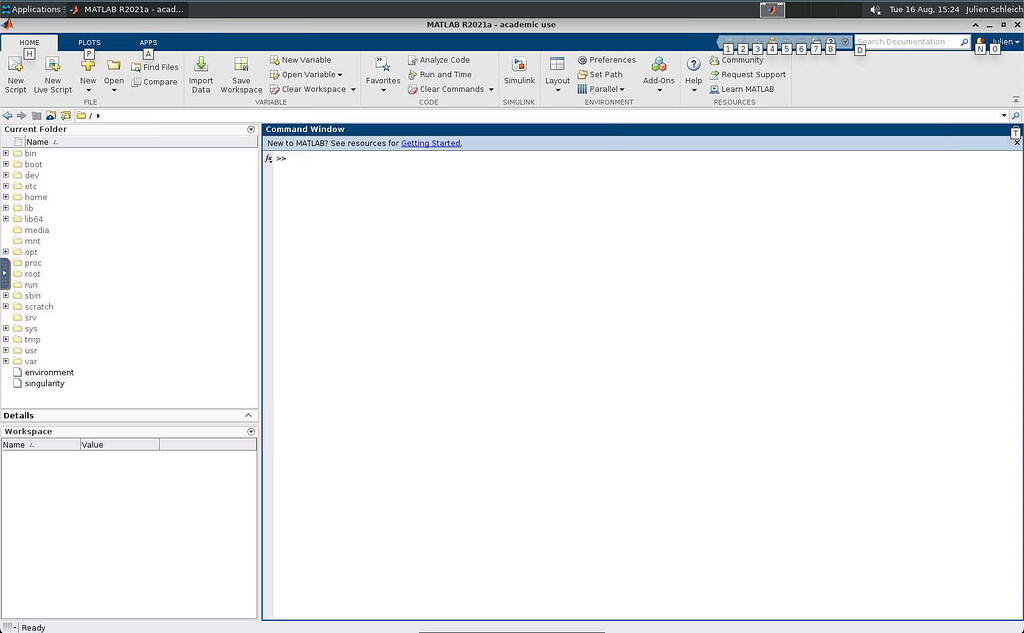This screenshot has height=633, width=1024.
Task: Click in the Search Documentation field
Action: tap(907, 42)
